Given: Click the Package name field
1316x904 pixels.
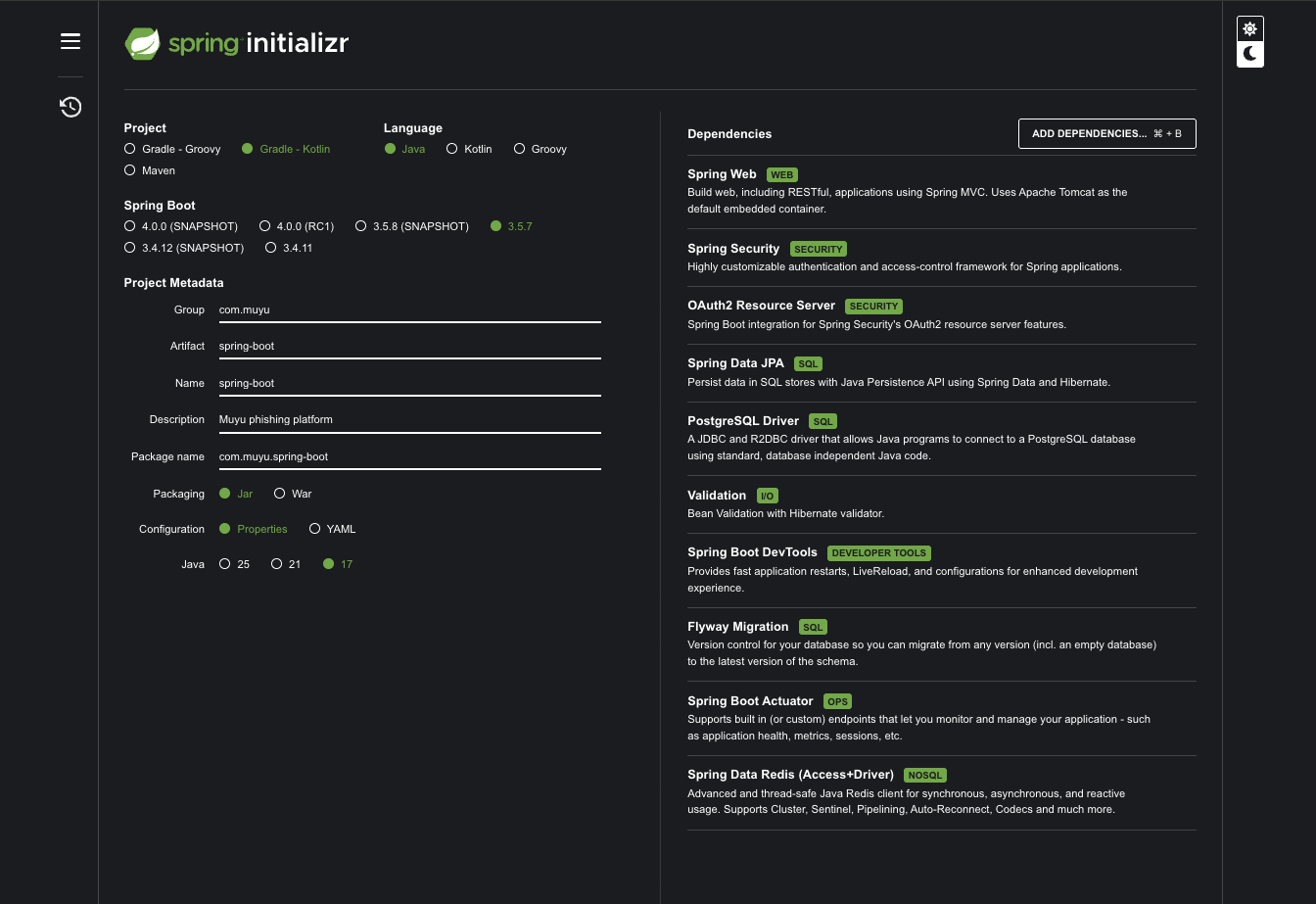Looking at the screenshot, I should [x=409, y=456].
